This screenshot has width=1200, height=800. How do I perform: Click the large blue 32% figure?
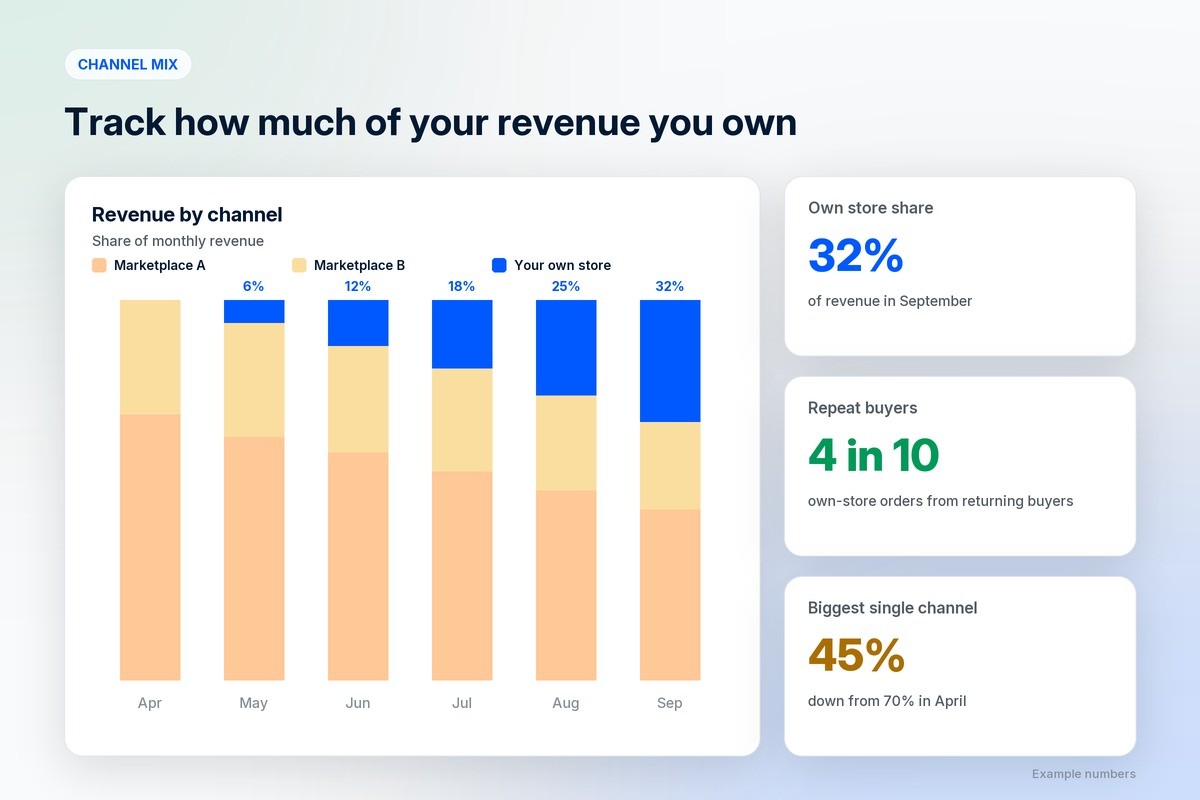(x=856, y=255)
